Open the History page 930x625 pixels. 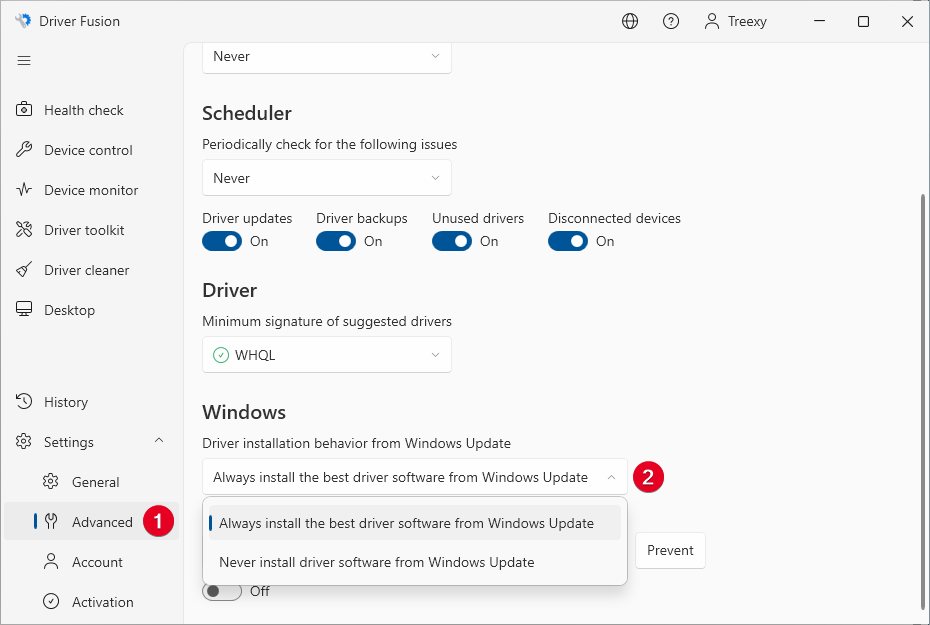click(91, 402)
